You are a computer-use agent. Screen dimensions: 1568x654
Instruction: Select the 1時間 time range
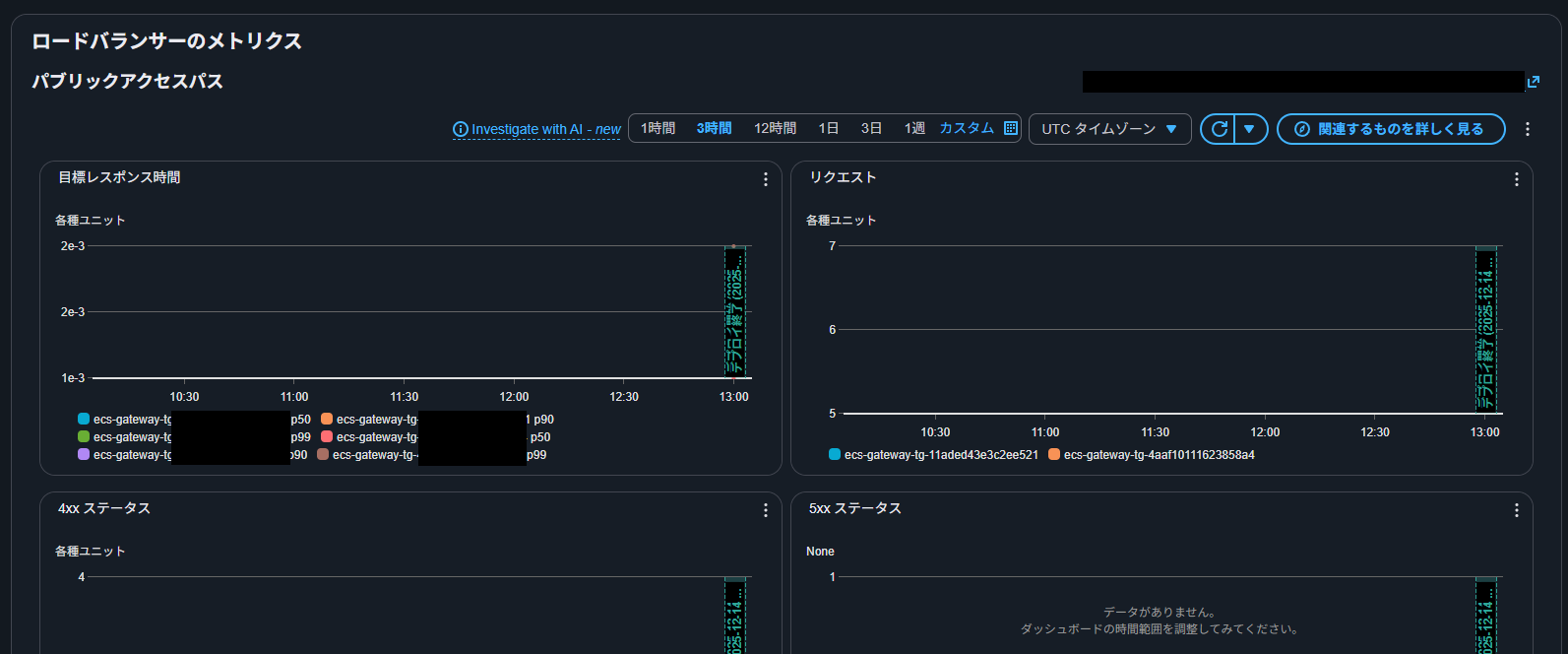click(658, 128)
